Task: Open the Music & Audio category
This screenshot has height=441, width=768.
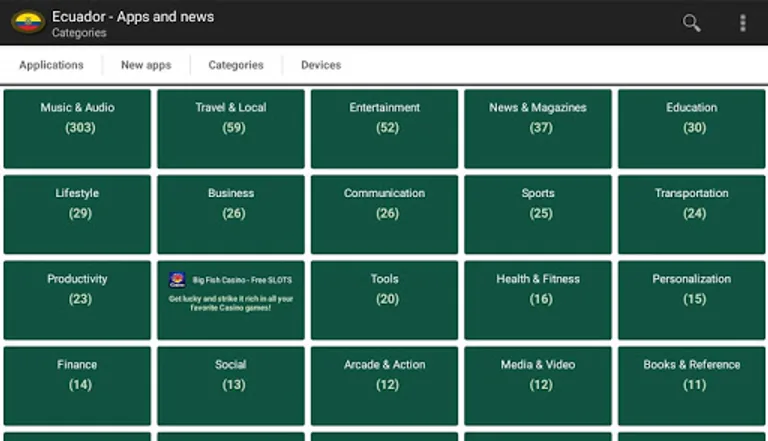Action: [77, 128]
